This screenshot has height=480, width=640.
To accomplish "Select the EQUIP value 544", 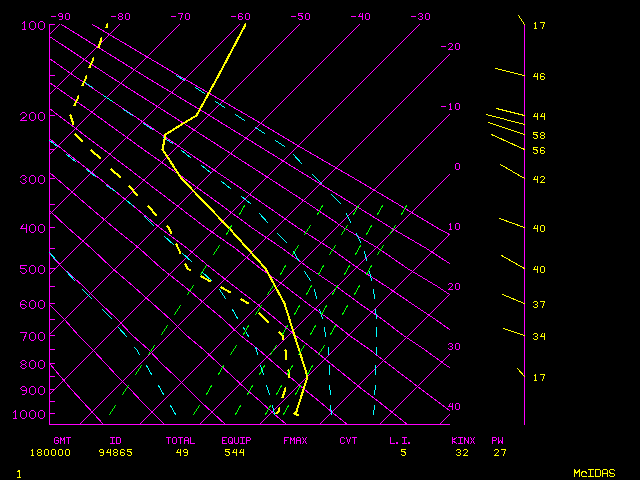I will [235, 452].
